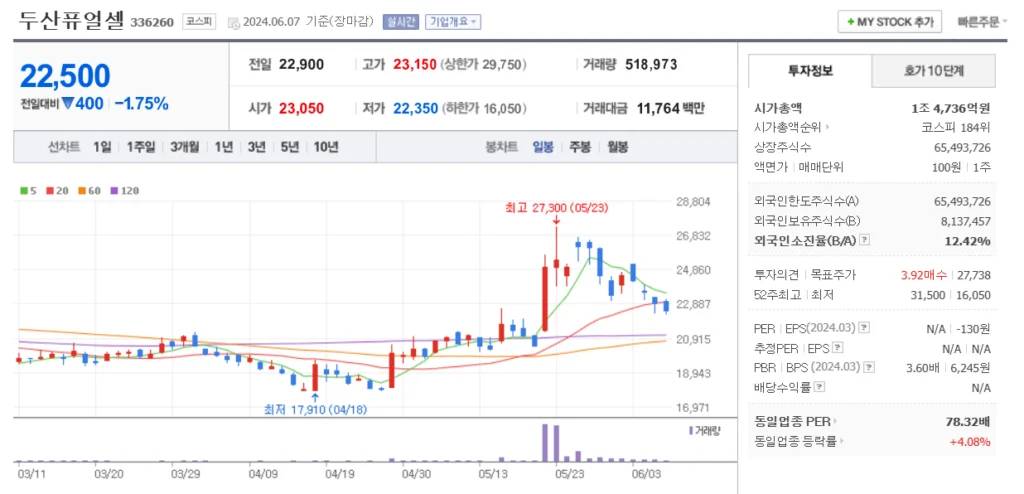Select 3년 line chart period

tap(257, 147)
